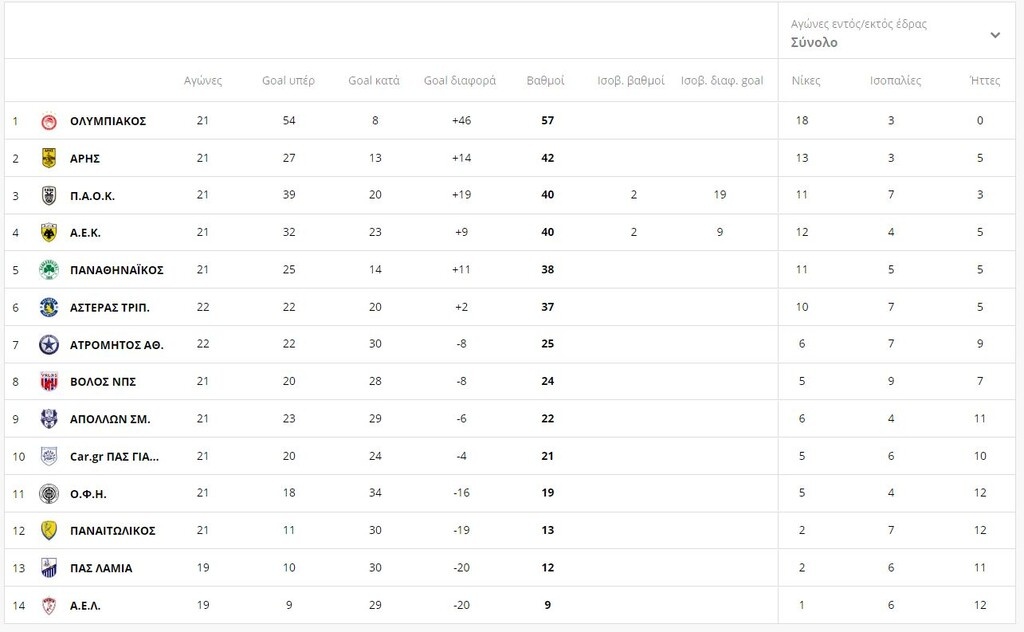Click the Panaitolikos yellow crest icon
The height and width of the screenshot is (632, 1024).
click(49, 531)
